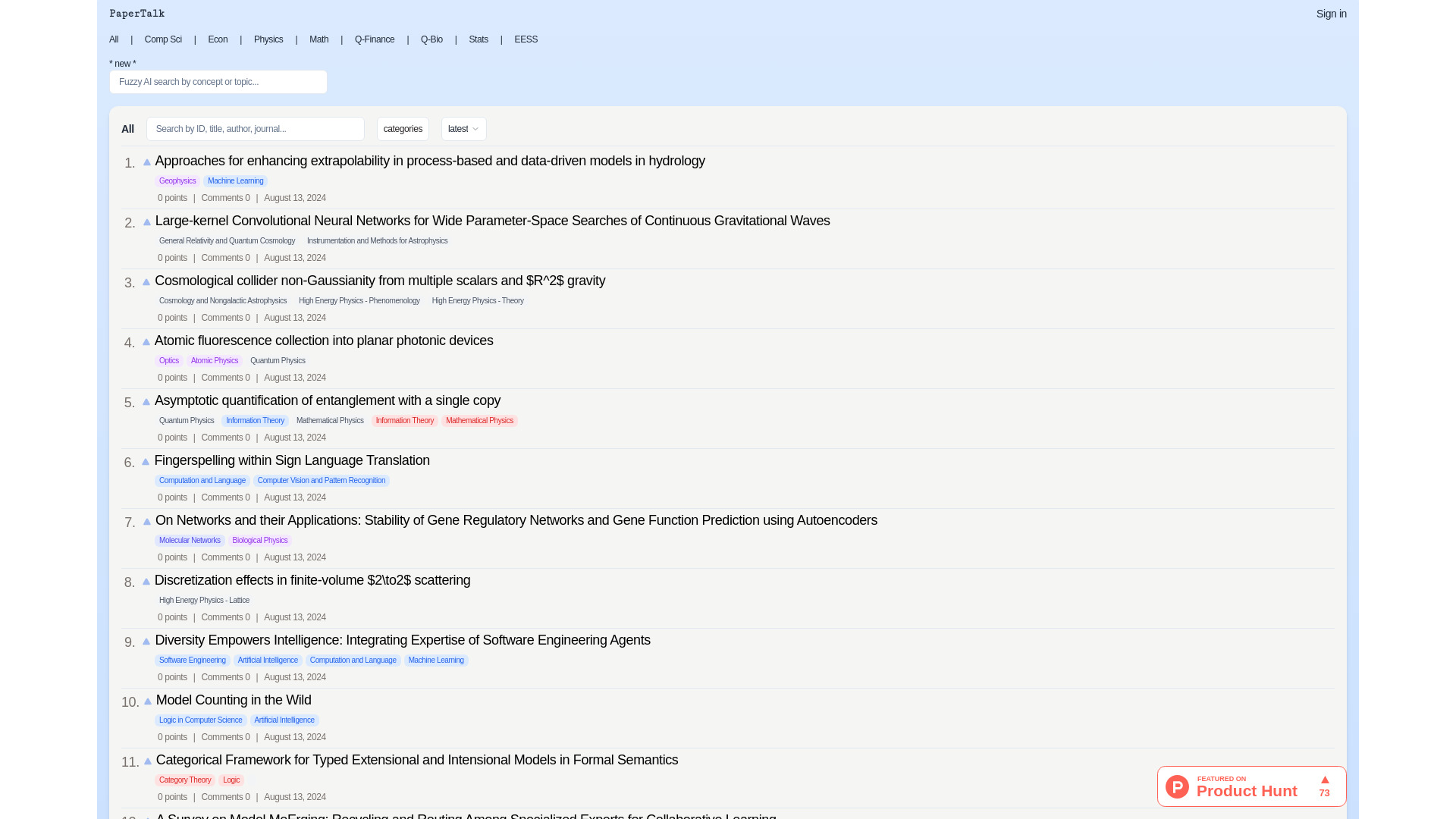Image resolution: width=1456 pixels, height=819 pixels.
Task: Open the latest sort dropdown
Action: tap(463, 129)
